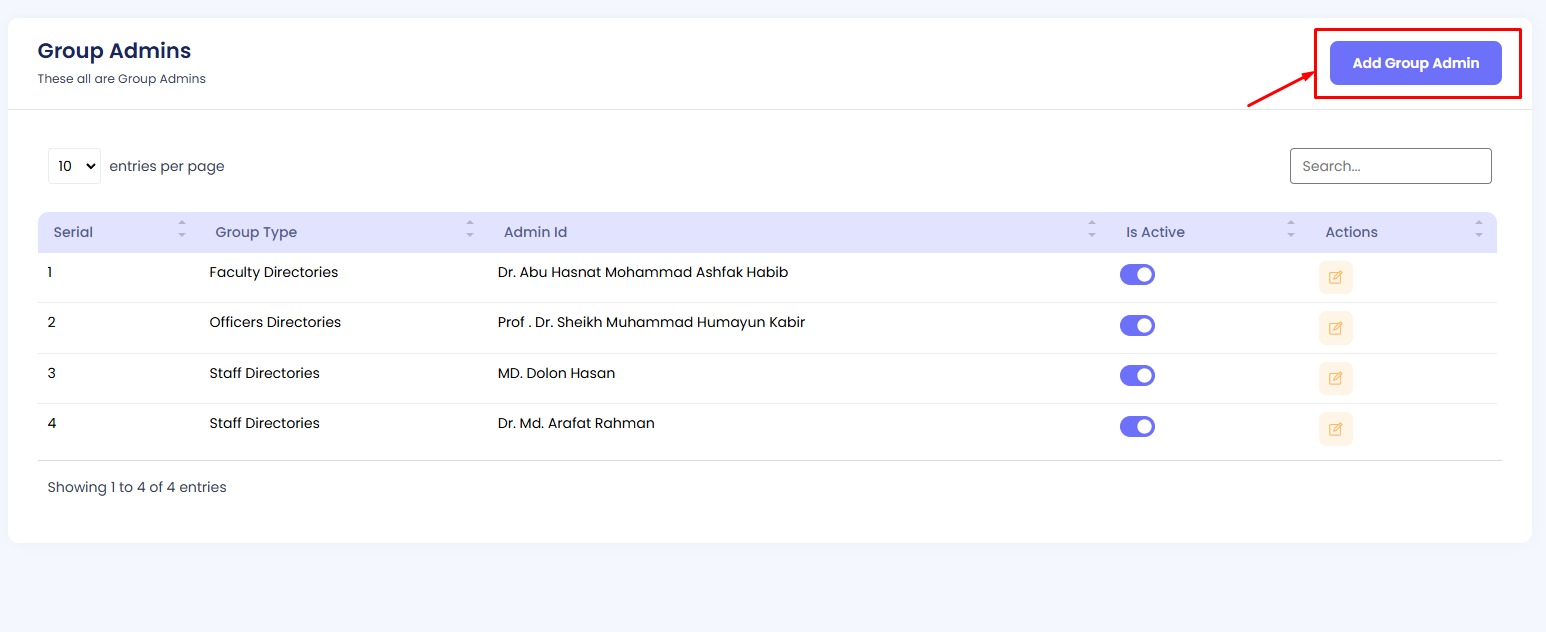Click the Admin Id column header text

[535, 232]
